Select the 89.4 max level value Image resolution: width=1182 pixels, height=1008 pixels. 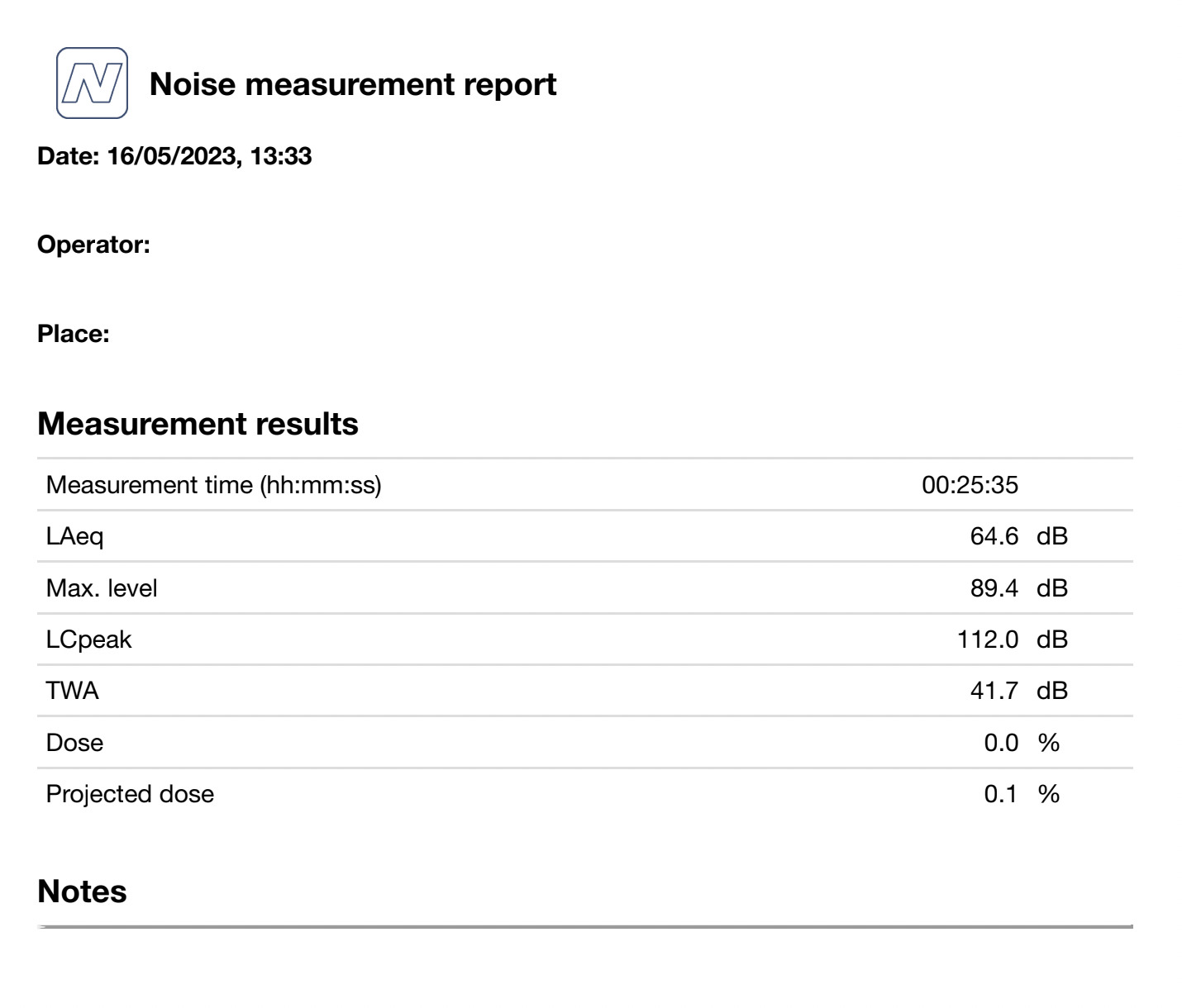[x=994, y=588]
